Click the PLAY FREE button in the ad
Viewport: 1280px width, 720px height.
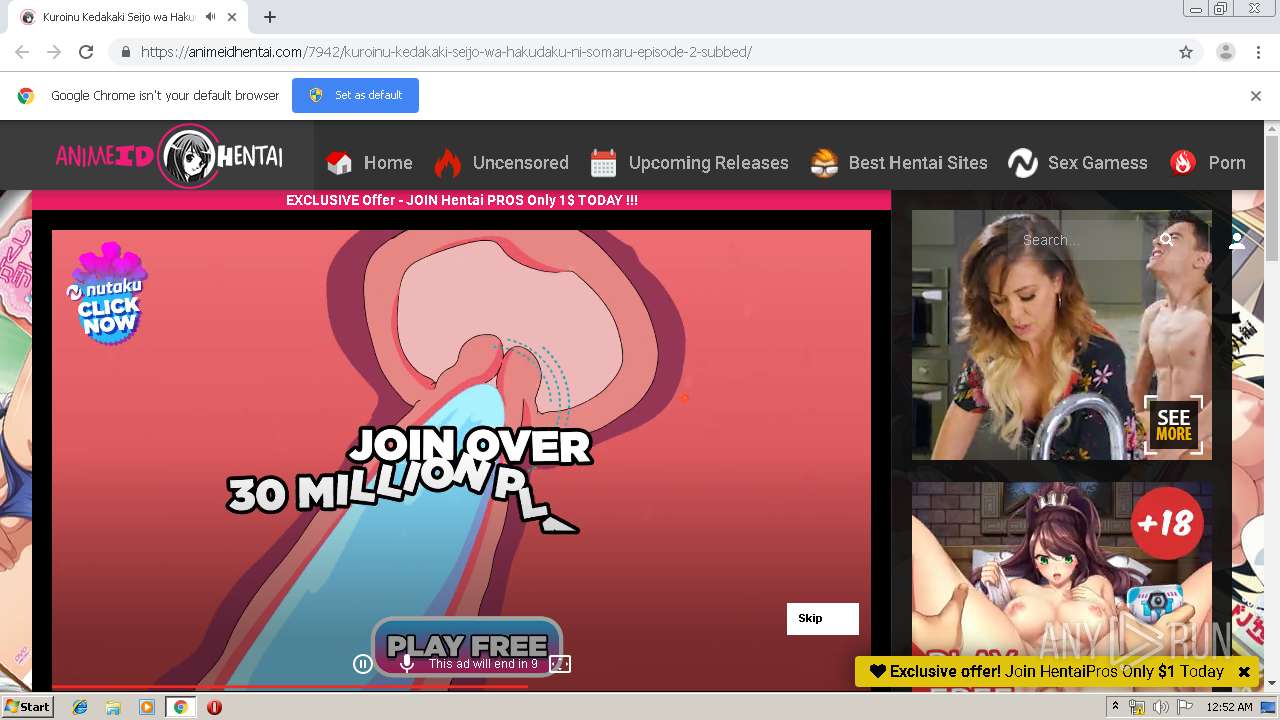coord(467,646)
